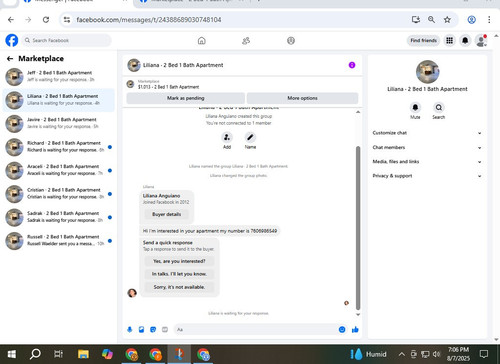
Task: Open Javire's 2 Bed 1 Bath conversation
Action: click(58, 123)
